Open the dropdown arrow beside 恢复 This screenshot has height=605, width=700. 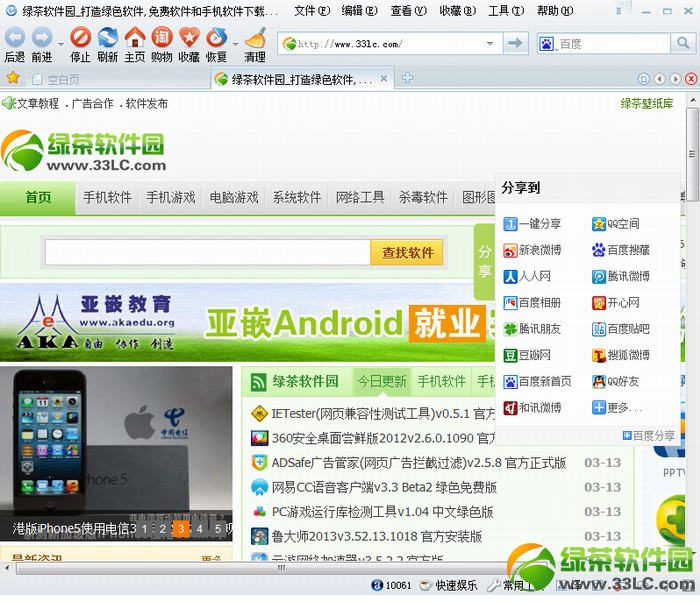236,44
